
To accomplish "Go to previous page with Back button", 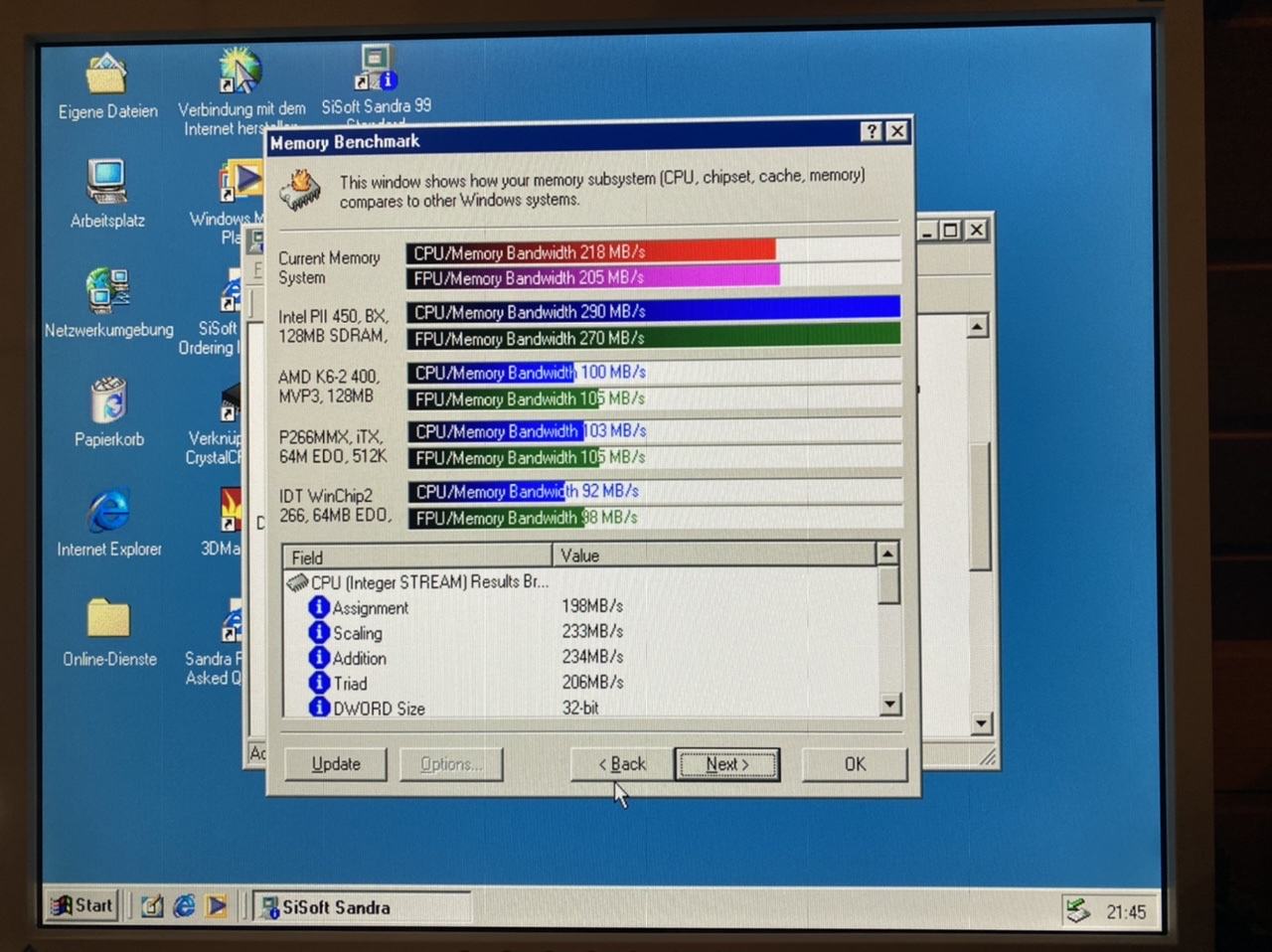I will pyautogui.click(x=622, y=764).
